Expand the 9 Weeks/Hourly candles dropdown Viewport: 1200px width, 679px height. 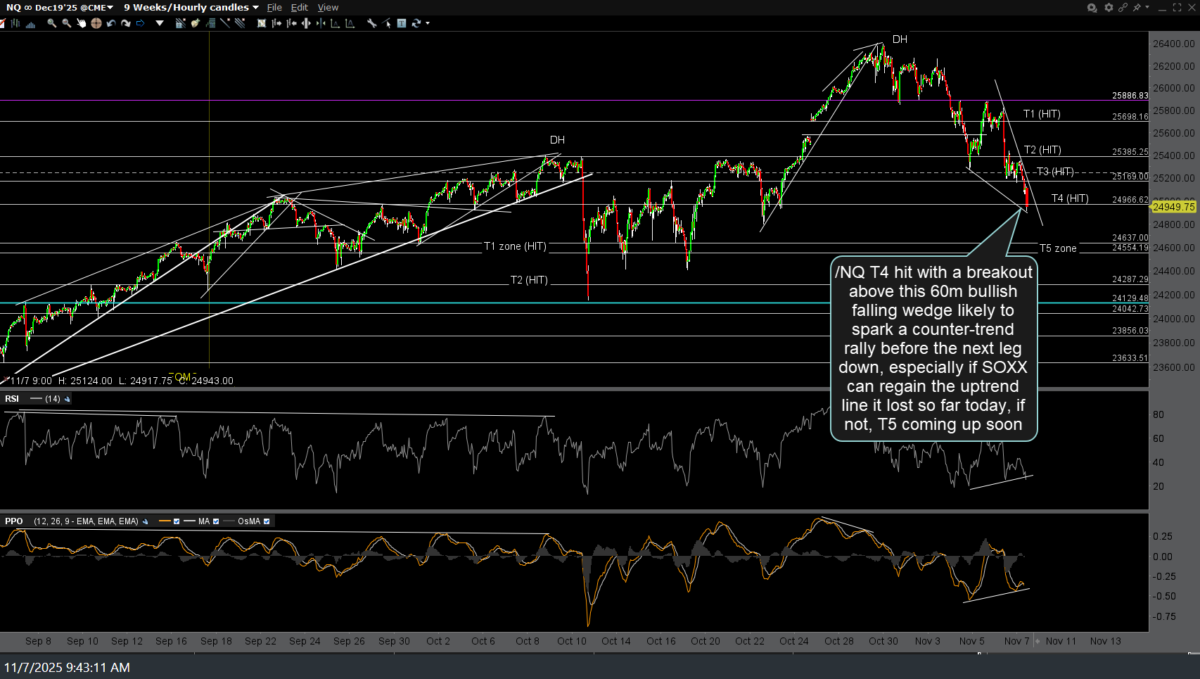click(x=191, y=7)
